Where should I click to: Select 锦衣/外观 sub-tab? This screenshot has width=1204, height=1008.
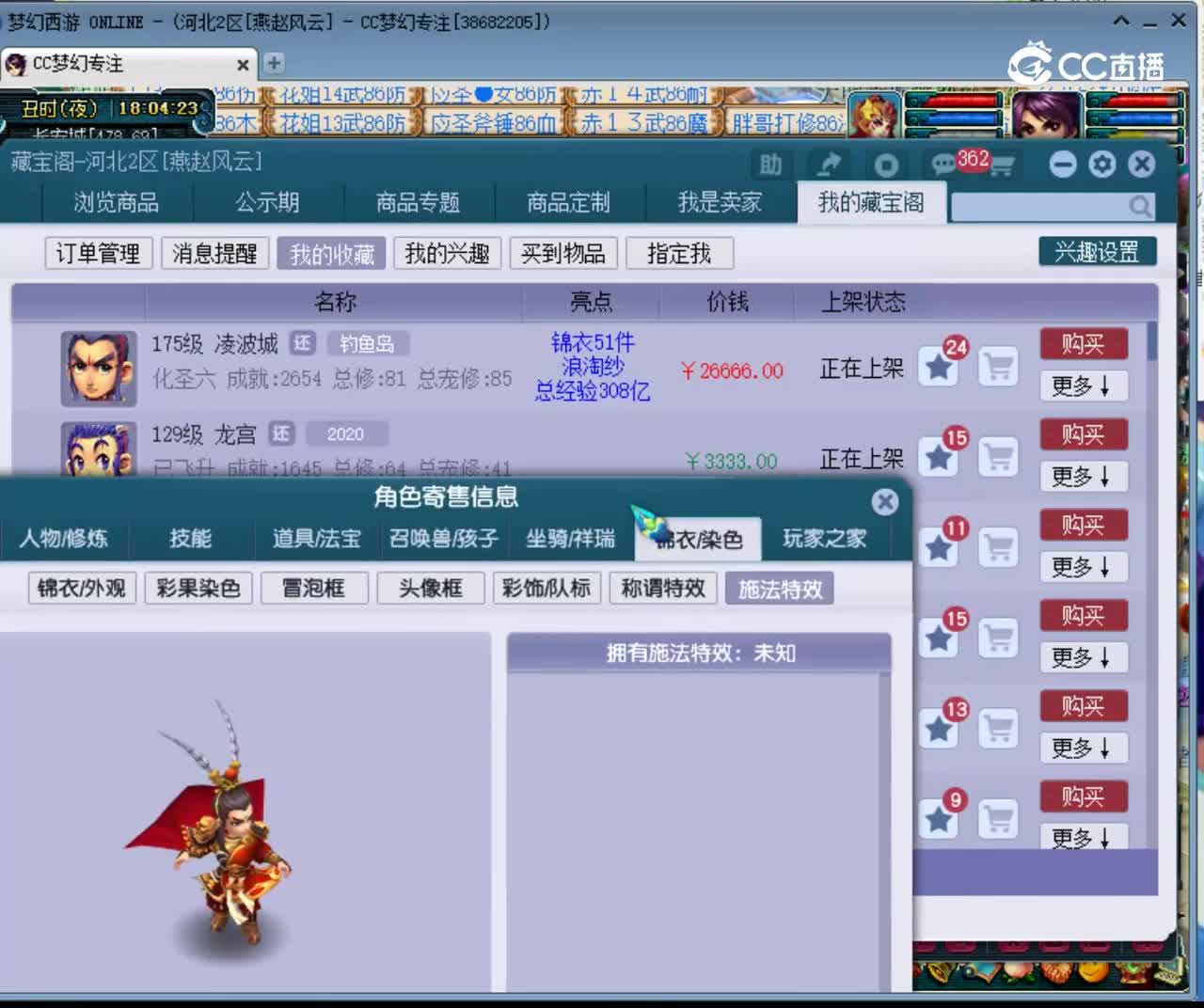[x=82, y=589]
